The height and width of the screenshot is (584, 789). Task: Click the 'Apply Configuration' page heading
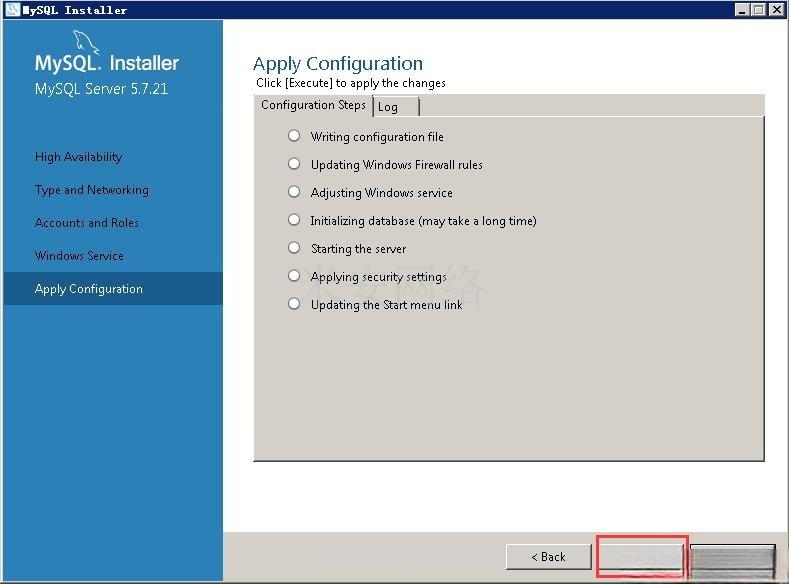(338, 64)
